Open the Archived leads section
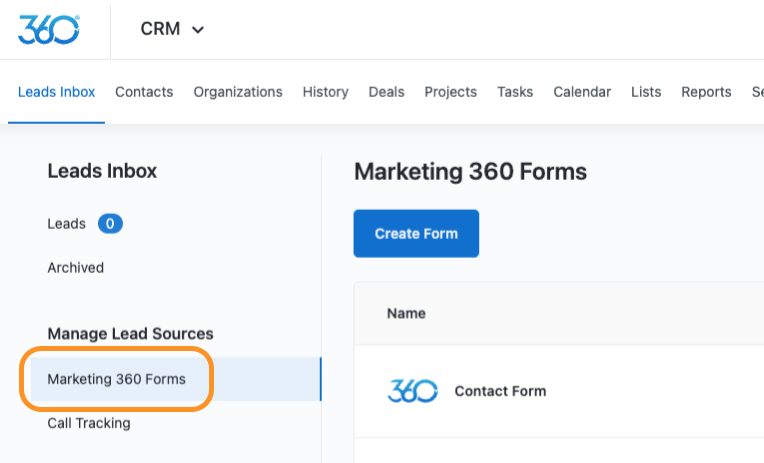Image resolution: width=764 pixels, height=463 pixels. (75, 268)
